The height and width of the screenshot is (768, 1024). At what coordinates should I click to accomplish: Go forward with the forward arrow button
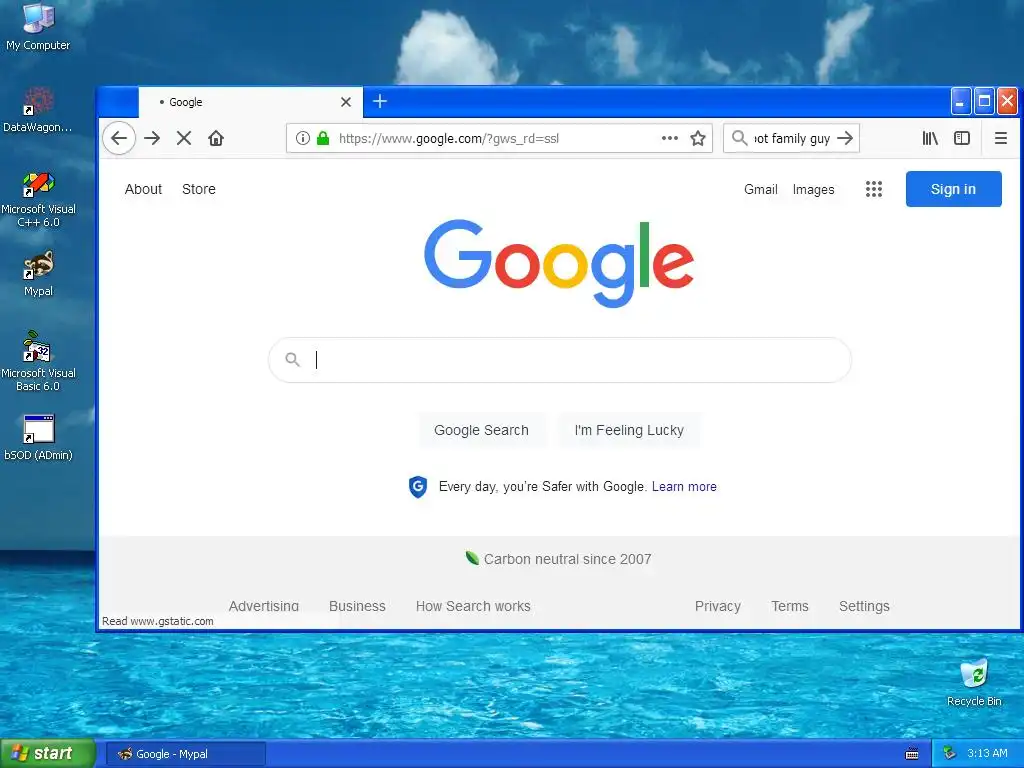152,138
